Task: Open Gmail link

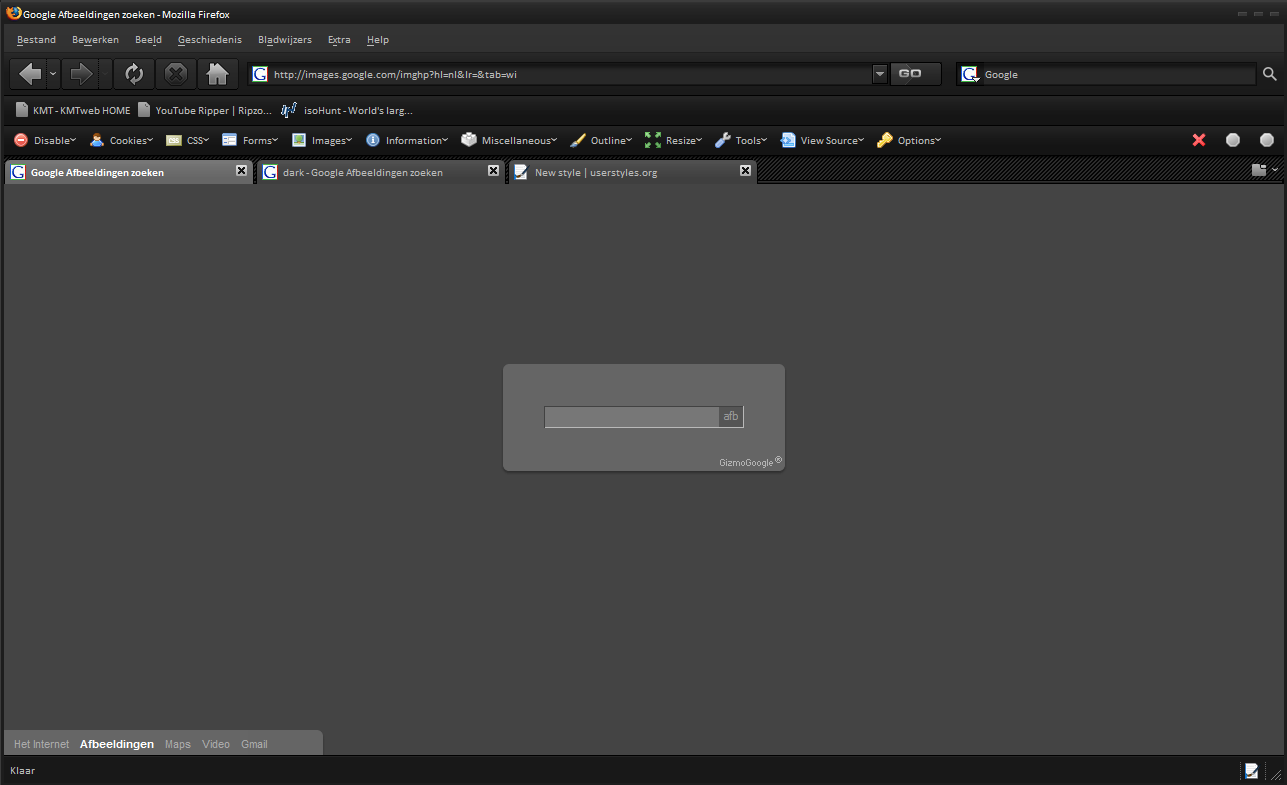Action: [x=254, y=745]
